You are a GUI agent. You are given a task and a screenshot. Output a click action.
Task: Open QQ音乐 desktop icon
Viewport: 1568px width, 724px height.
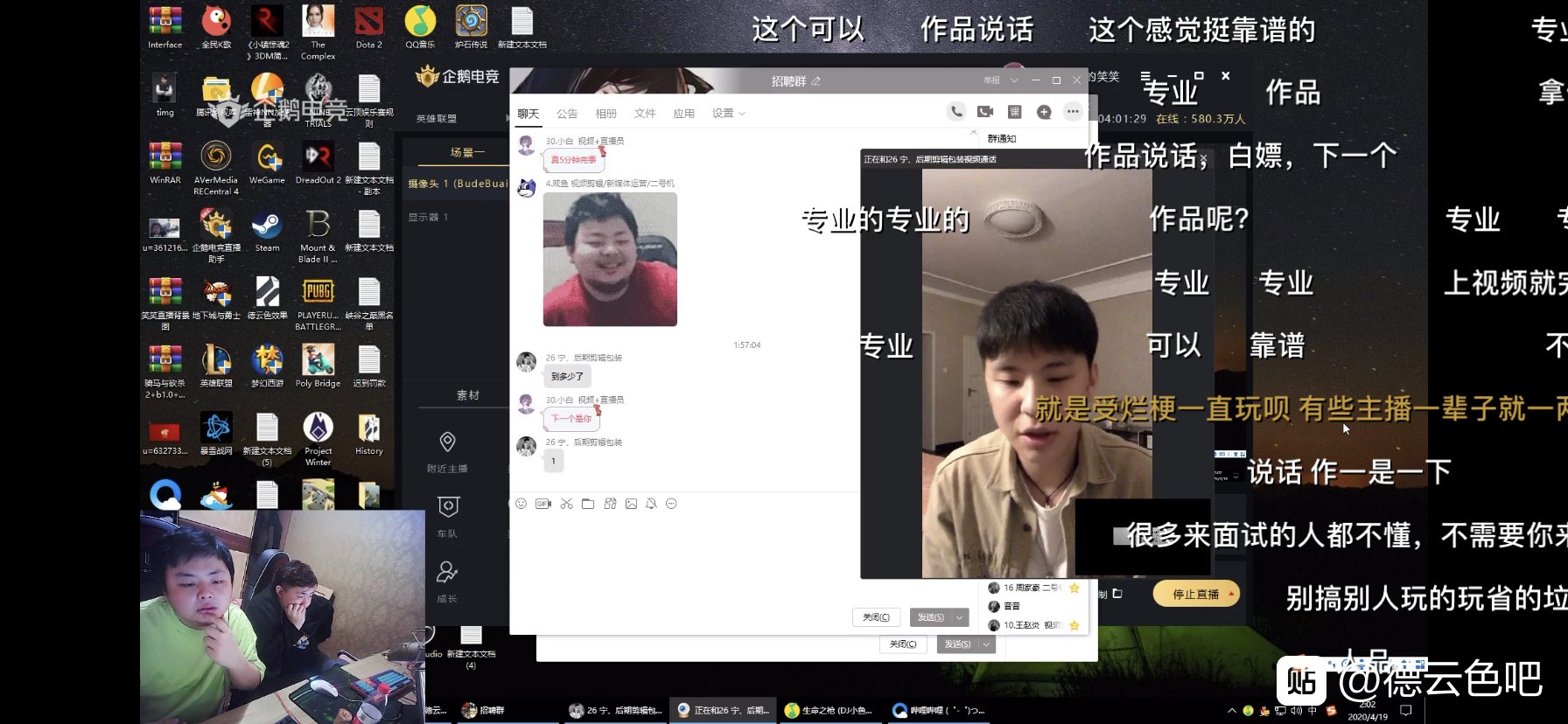click(x=420, y=28)
